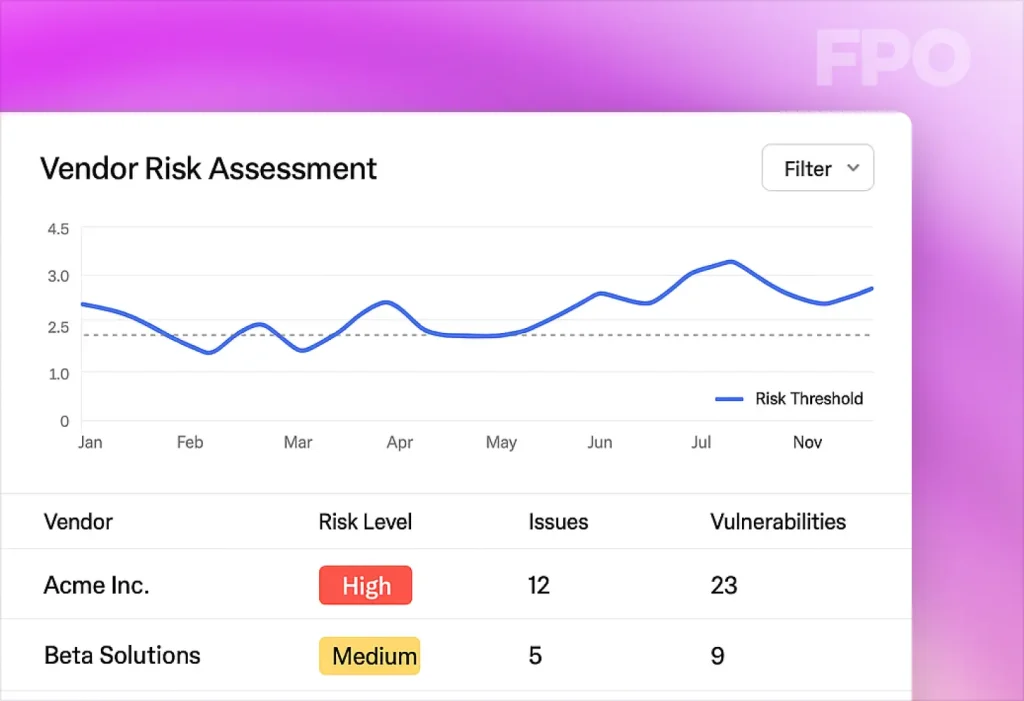
Task: Click the vulnerabilities count 9 for Beta Solutions
Action: tap(717, 656)
